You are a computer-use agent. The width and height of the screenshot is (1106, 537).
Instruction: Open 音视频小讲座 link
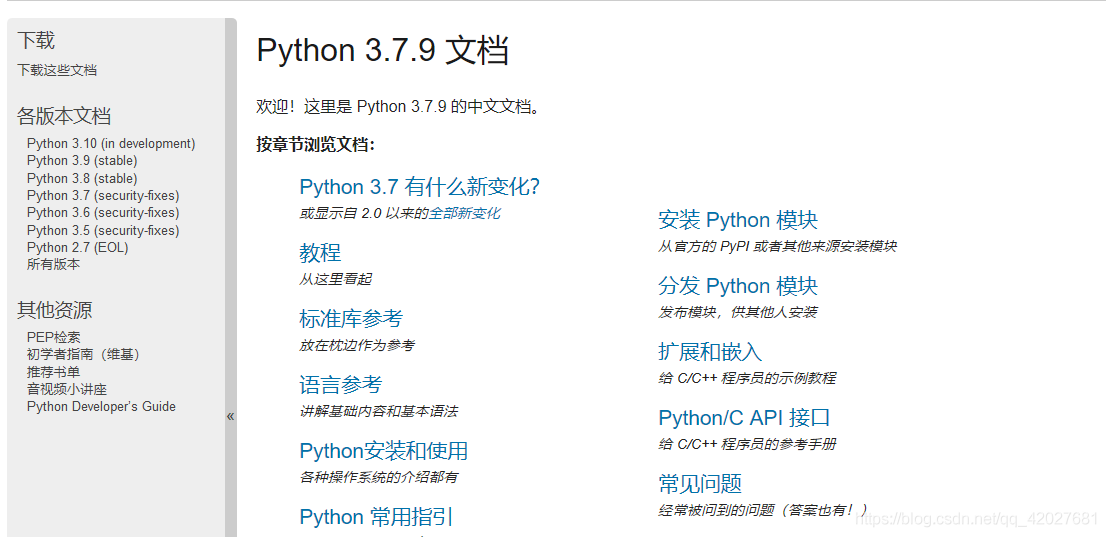click(x=67, y=390)
